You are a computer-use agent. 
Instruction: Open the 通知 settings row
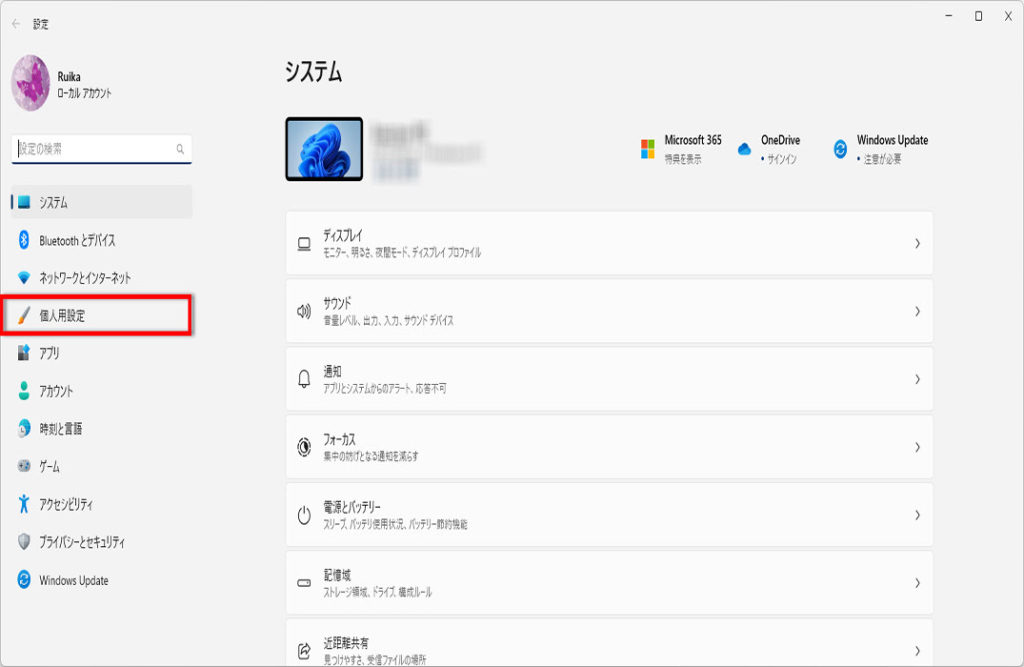pos(608,379)
